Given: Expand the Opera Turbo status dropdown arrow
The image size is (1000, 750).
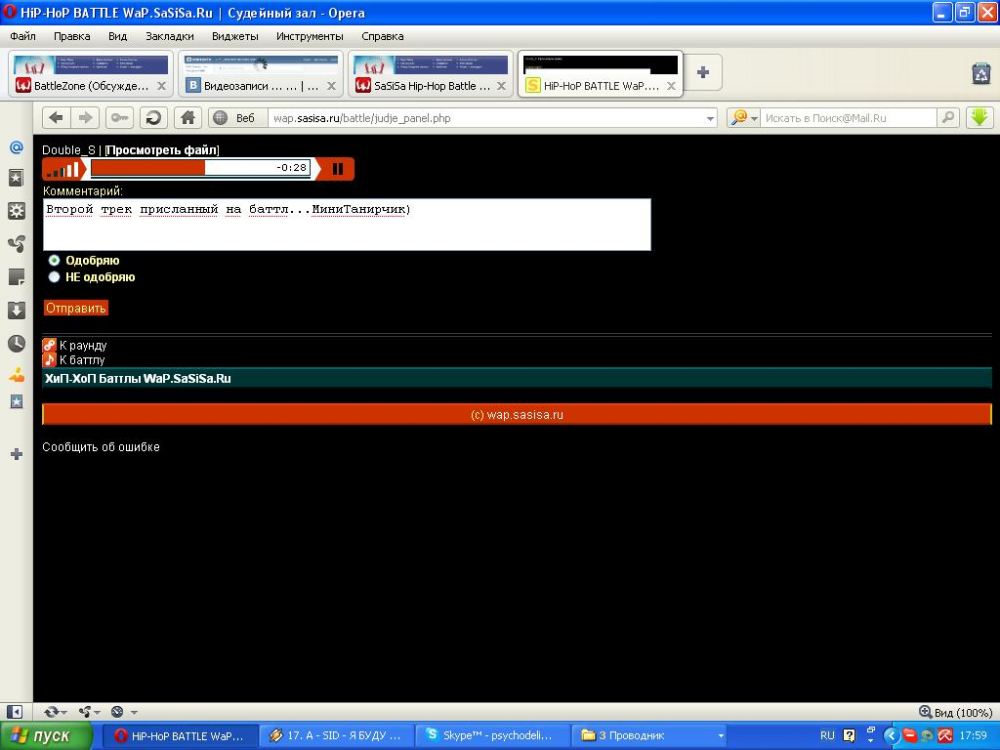Looking at the screenshot, I should (134, 712).
